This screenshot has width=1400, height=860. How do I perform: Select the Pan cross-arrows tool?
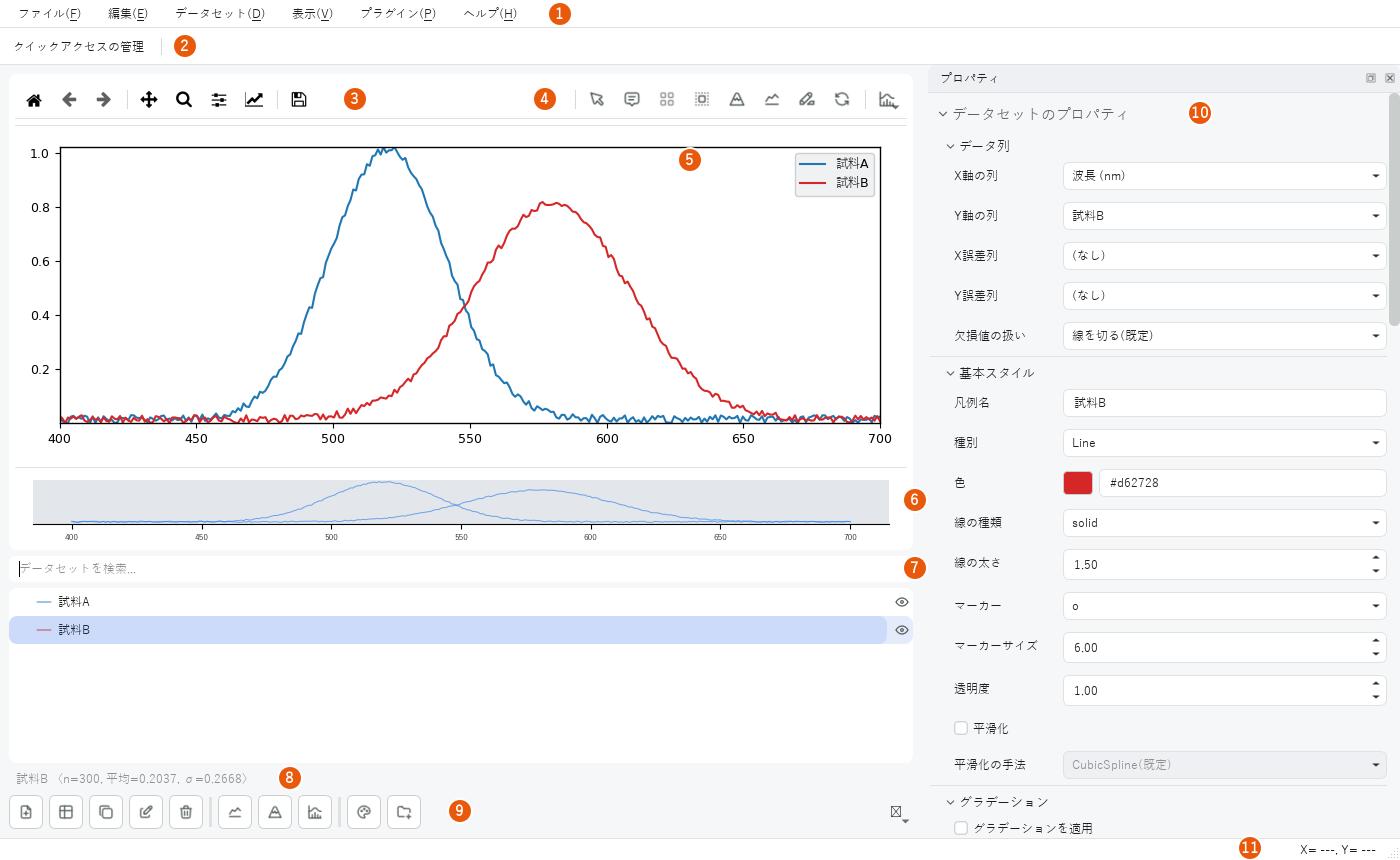[x=149, y=100]
